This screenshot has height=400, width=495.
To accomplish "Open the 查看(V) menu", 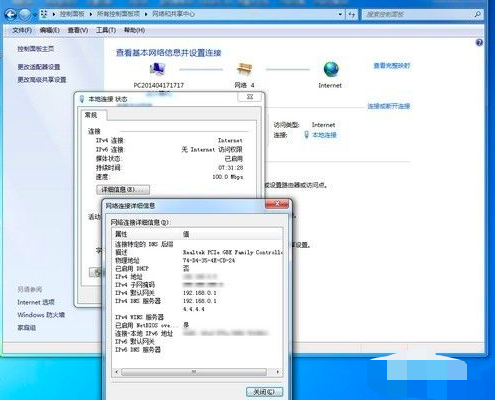I will coord(78,30).
